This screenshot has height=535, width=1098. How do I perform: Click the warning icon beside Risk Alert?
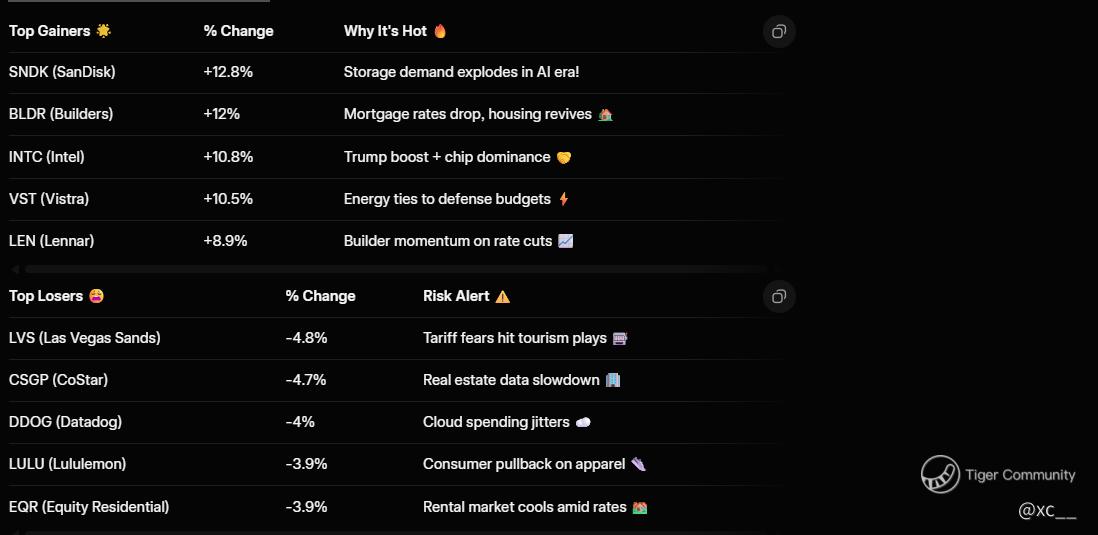503,296
